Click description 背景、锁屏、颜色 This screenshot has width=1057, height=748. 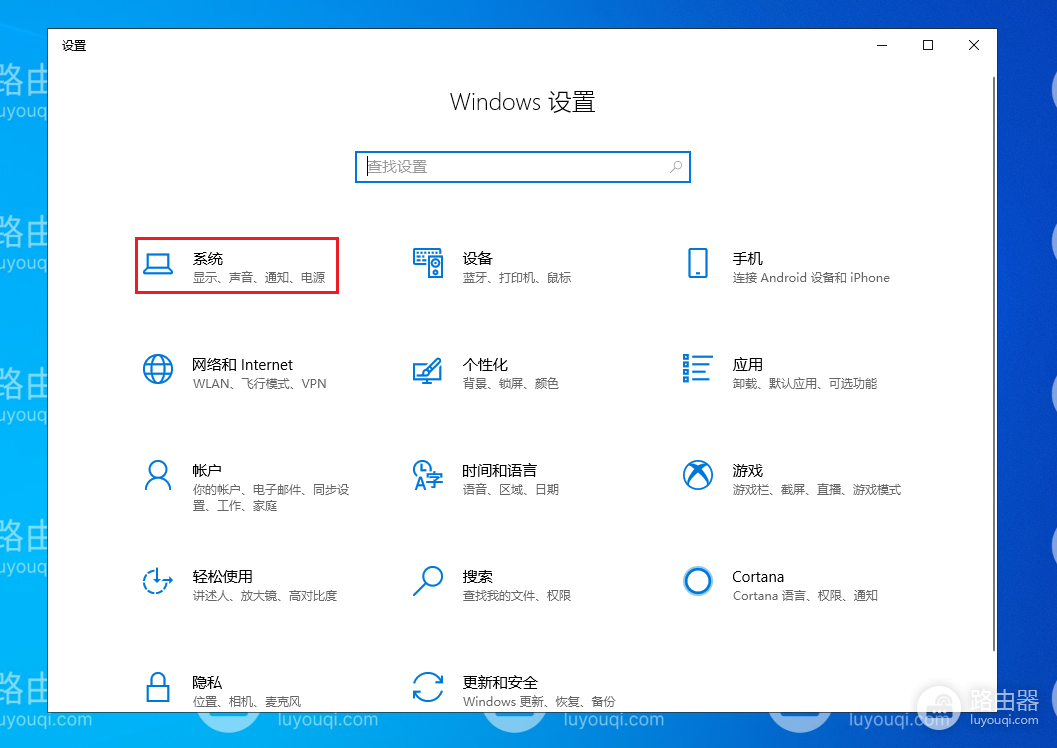[511, 383]
